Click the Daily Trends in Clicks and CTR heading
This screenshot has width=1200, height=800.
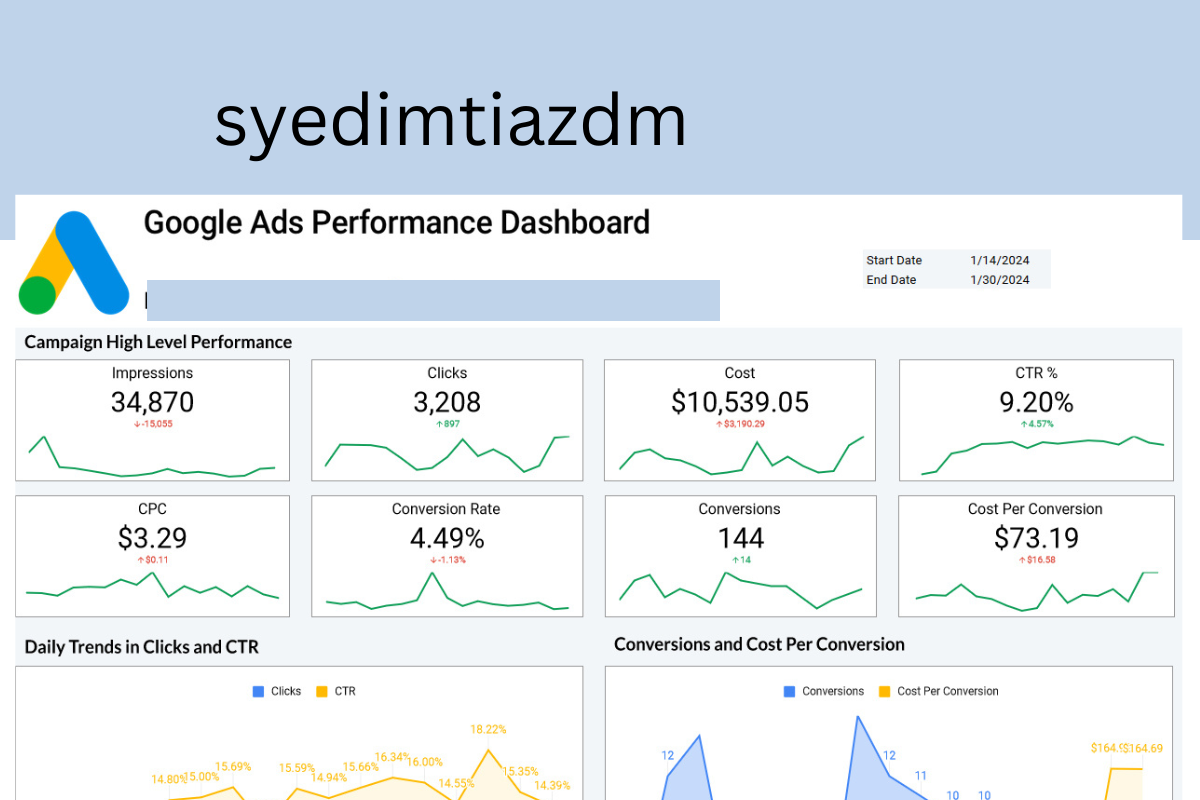click(x=141, y=647)
